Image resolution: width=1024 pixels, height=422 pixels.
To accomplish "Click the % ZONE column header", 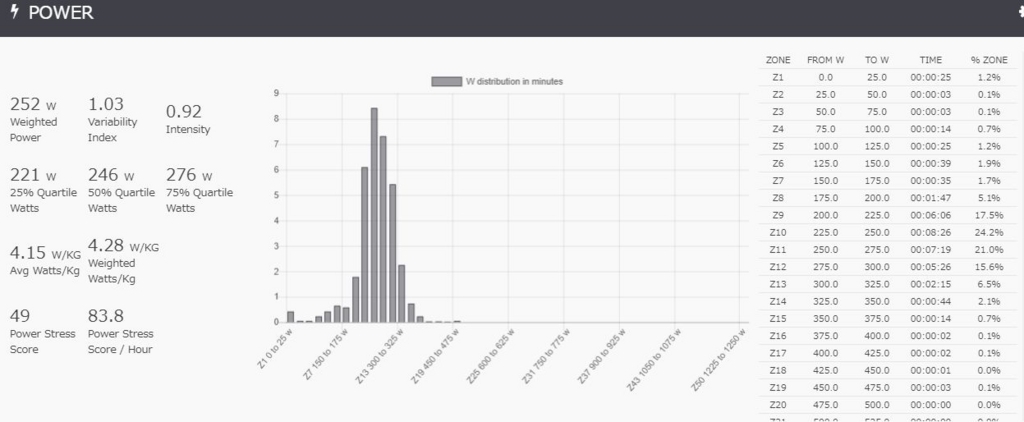I will coord(989,60).
